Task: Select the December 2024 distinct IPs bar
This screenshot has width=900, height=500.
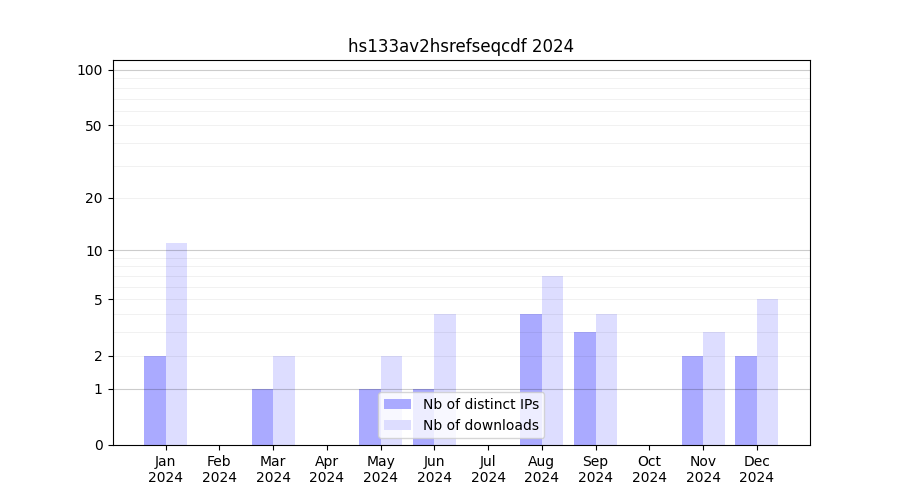Action: pyautogui.click(x=746, y=400)
